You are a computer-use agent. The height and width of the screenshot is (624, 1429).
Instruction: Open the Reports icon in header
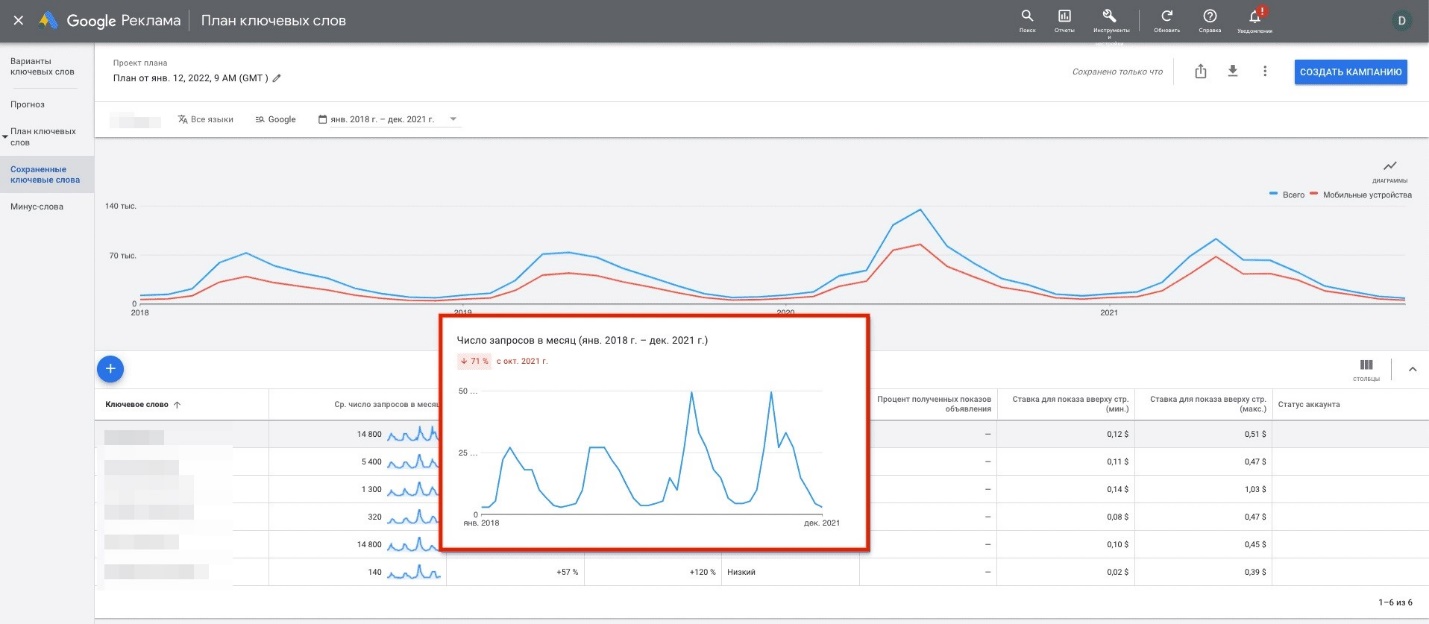(x=1064, y=17)
